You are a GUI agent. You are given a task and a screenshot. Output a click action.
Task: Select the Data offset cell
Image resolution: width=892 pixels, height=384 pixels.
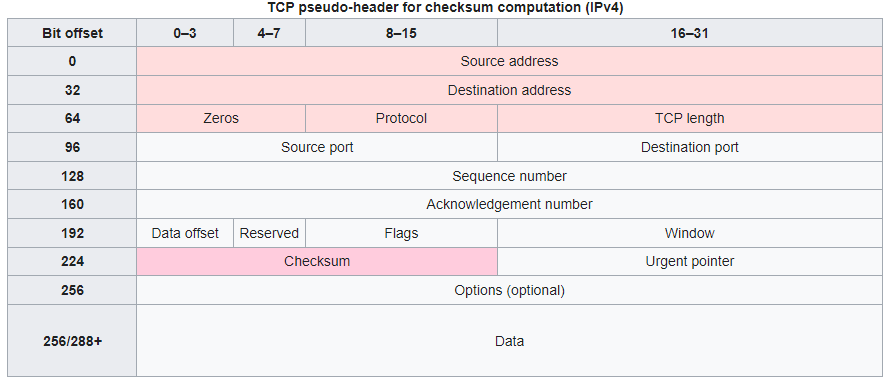185,233
